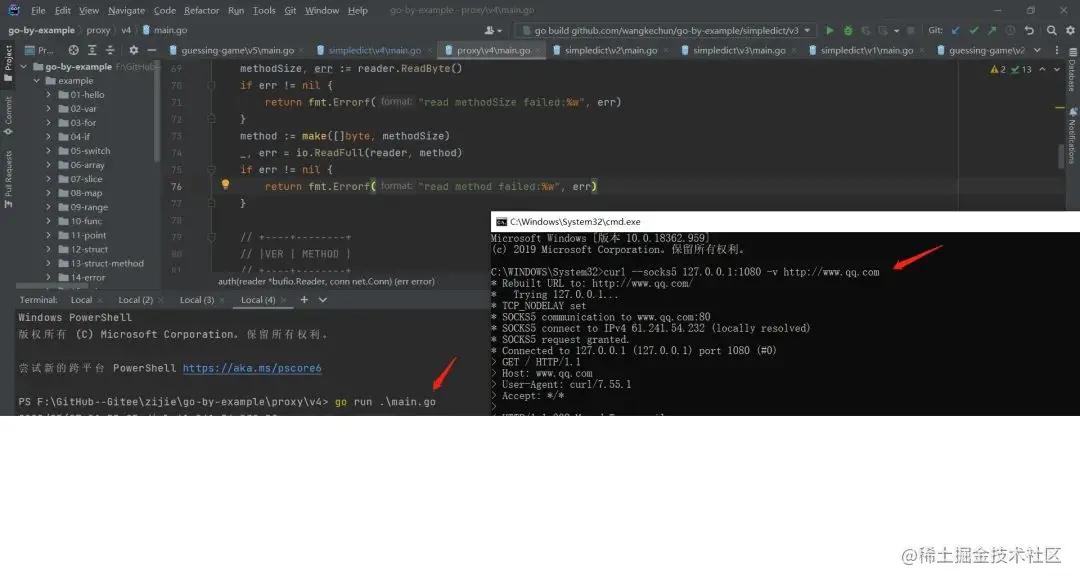Open Code With Me user icon
1080x584 pixels.
coord(492,30)
